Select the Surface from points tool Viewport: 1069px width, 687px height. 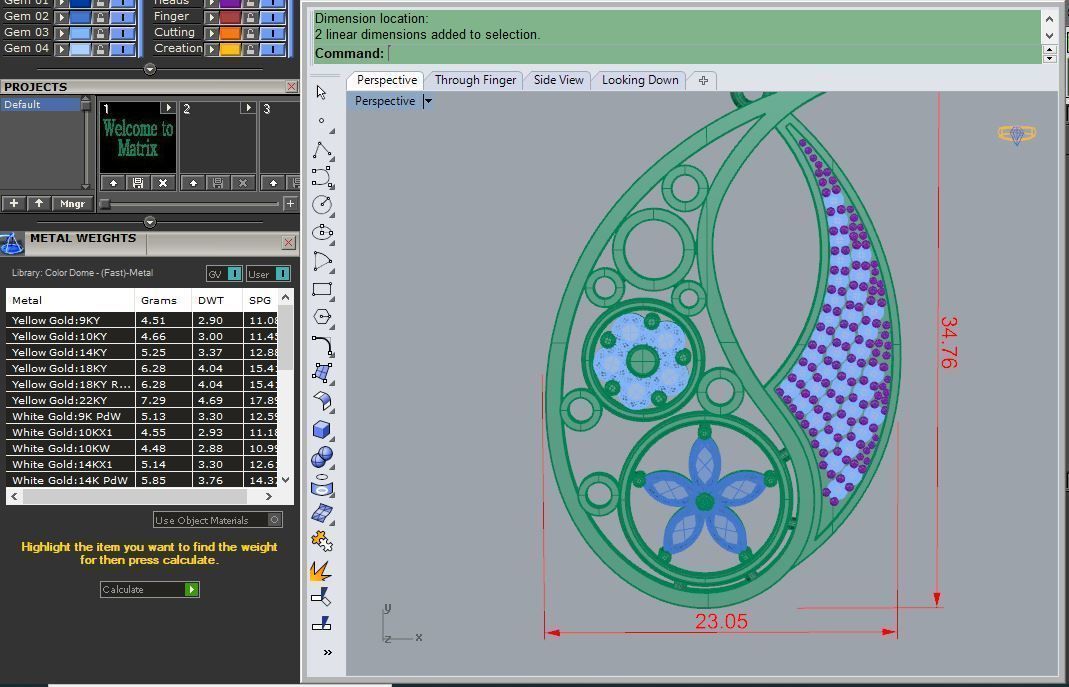click(322, 373)
